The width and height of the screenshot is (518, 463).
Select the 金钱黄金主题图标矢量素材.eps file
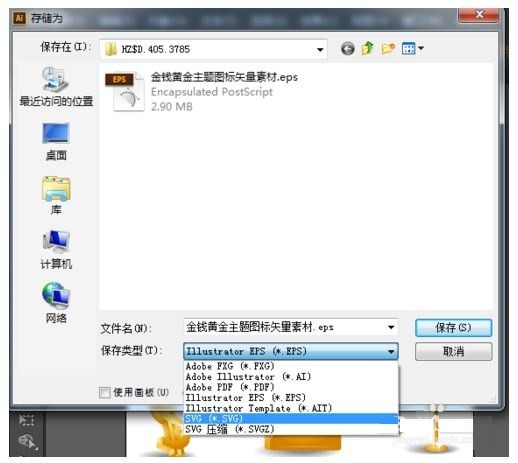click(201, 91)
